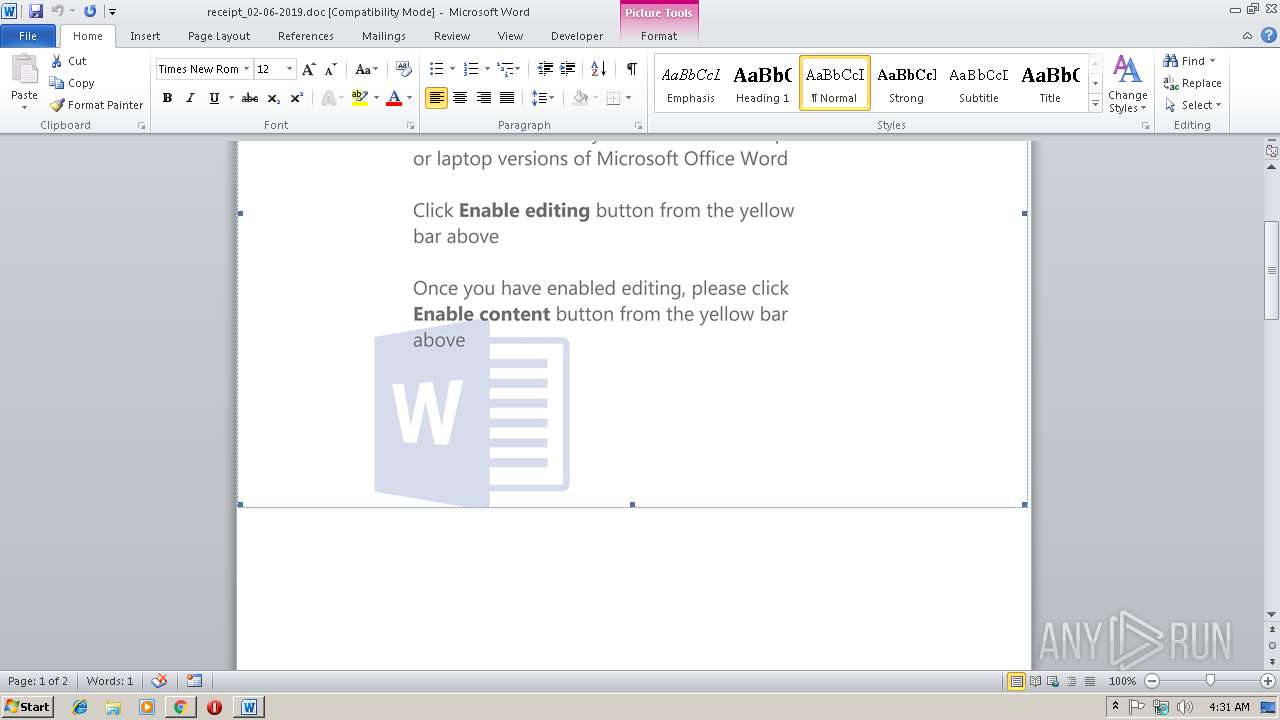The image size is (1280, 720).
Task: Switch to the References tab
Action: coord(306,36)
